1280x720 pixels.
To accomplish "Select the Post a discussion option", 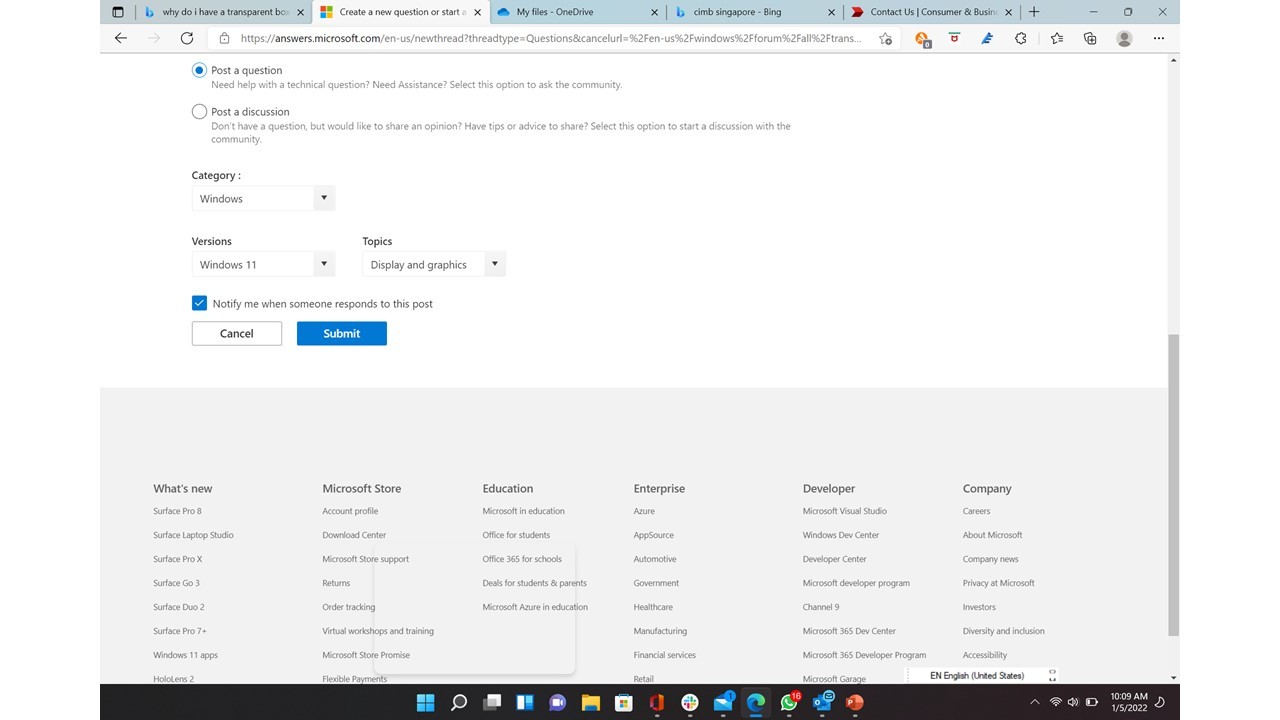I will click(199, 111).
